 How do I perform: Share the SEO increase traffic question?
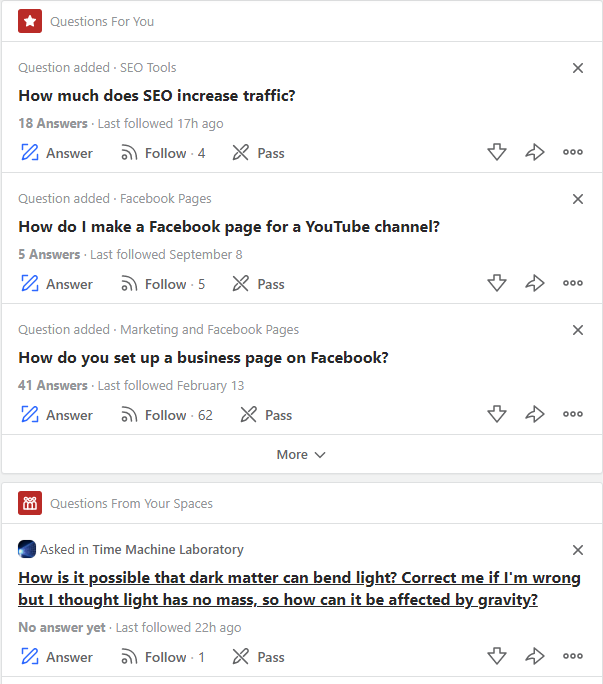534,152
